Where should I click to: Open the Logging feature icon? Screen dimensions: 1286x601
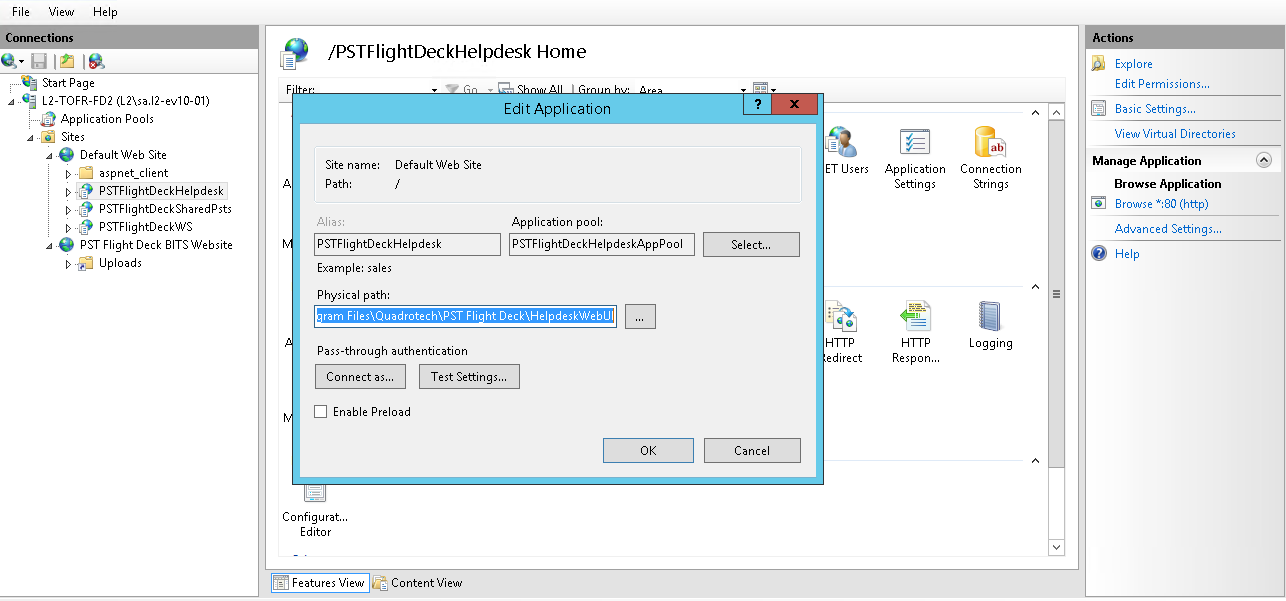(990, 317)
